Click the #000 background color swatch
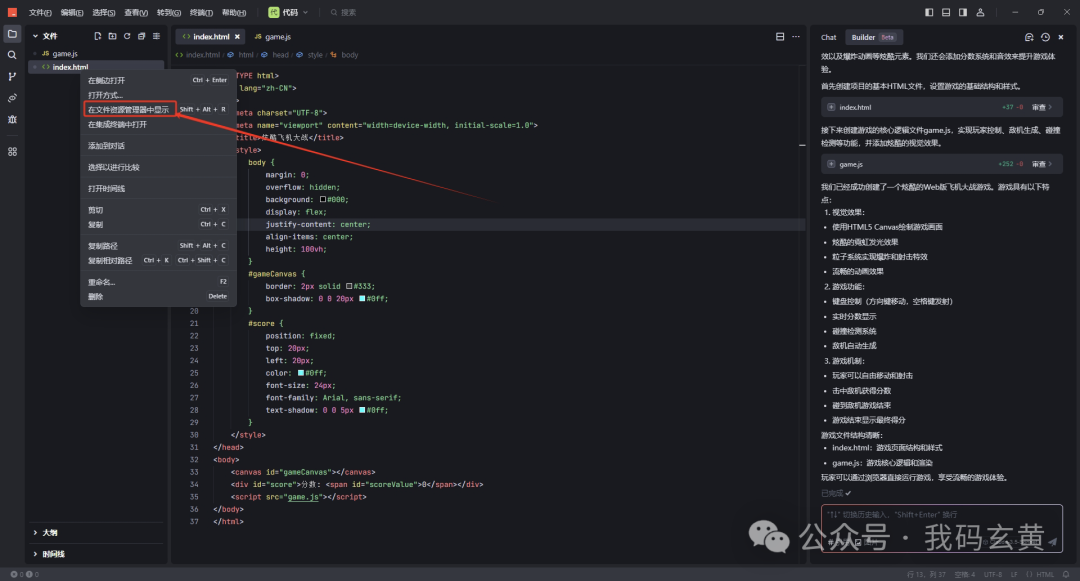Screen dimensions: 1080x581 point(322,200)
